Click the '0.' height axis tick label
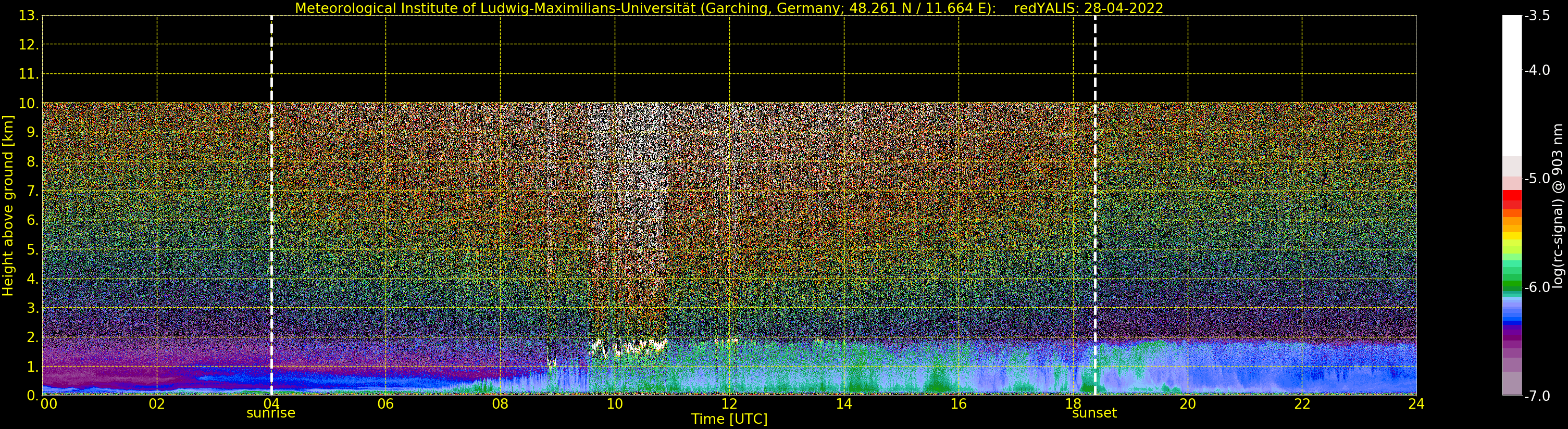Screen dimensions: 1568x429 click(x=32, y=396)
